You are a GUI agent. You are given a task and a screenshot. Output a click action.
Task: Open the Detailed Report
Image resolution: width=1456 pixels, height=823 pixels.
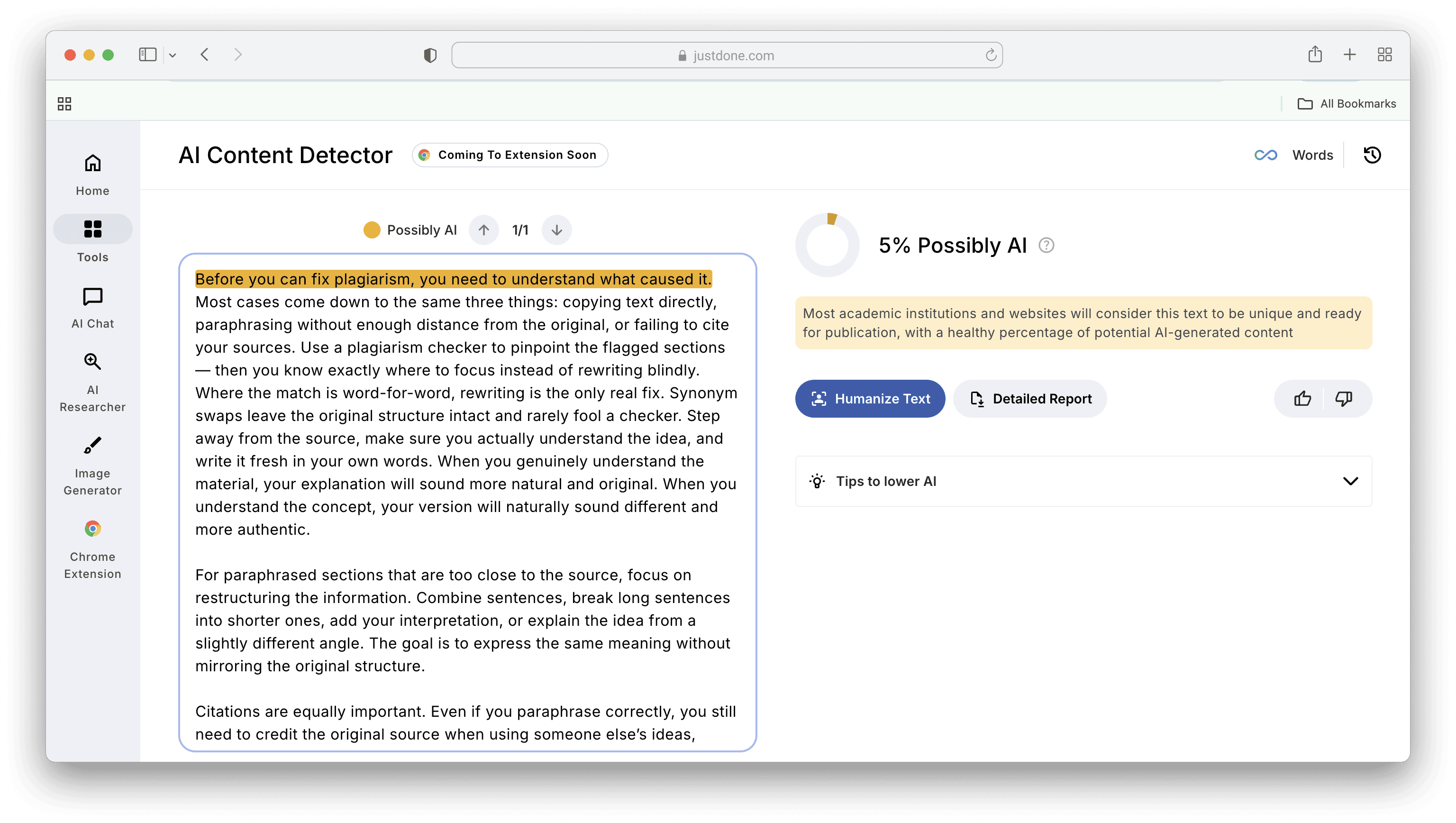click(1030, 399)
